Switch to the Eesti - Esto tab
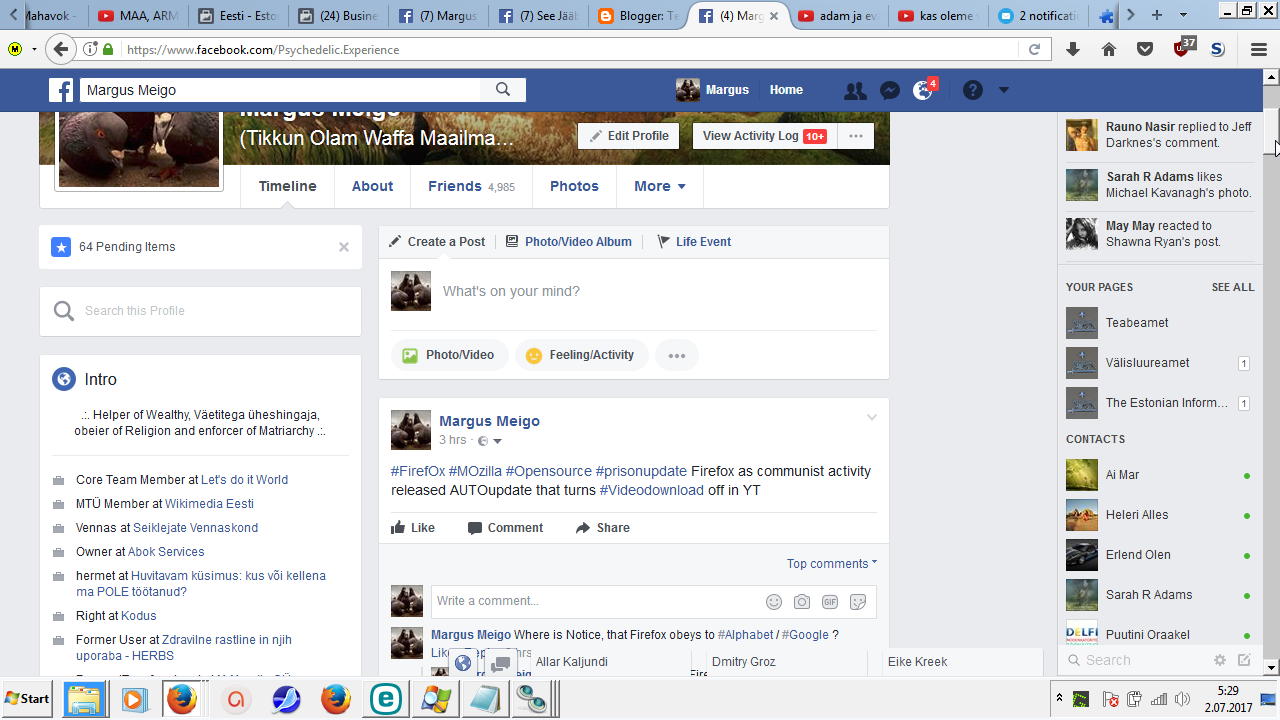Screen dimensions: 1280x720 [x=238, y=16]
